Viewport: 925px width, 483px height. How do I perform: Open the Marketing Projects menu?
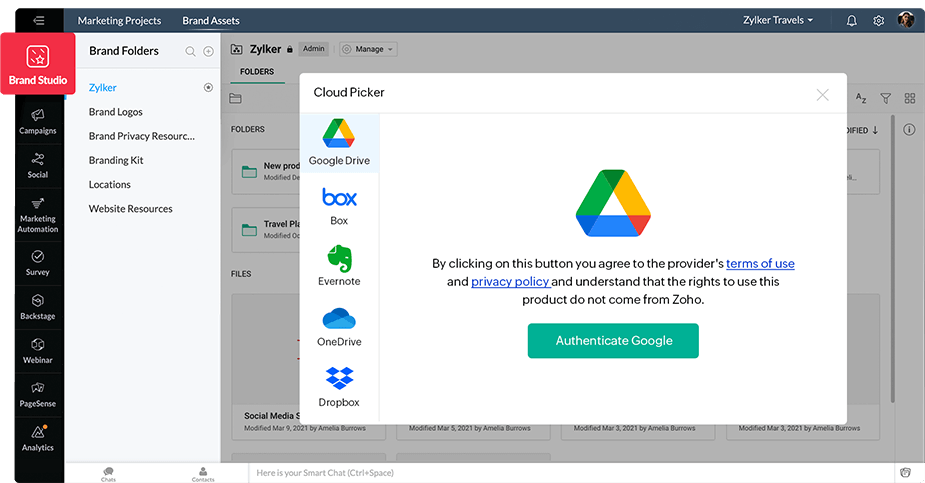(x=119, y=21)
